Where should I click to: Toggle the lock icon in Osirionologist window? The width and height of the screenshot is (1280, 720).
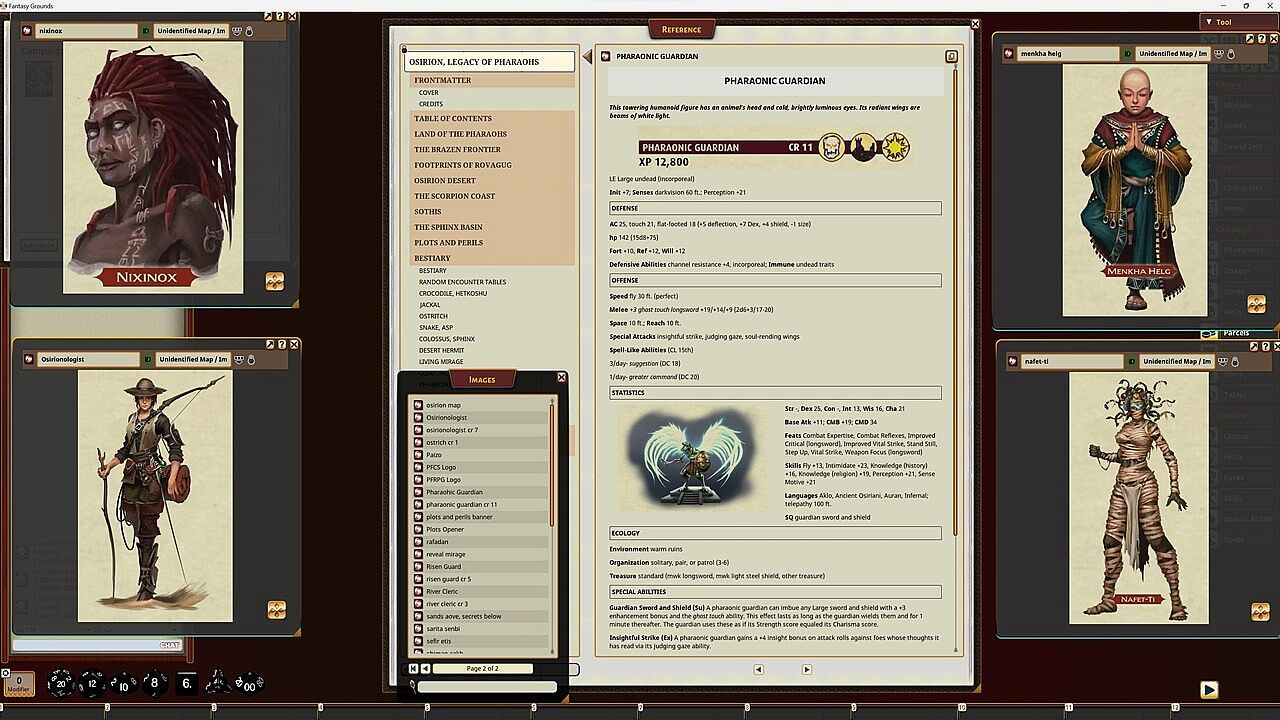click(252, 359)
